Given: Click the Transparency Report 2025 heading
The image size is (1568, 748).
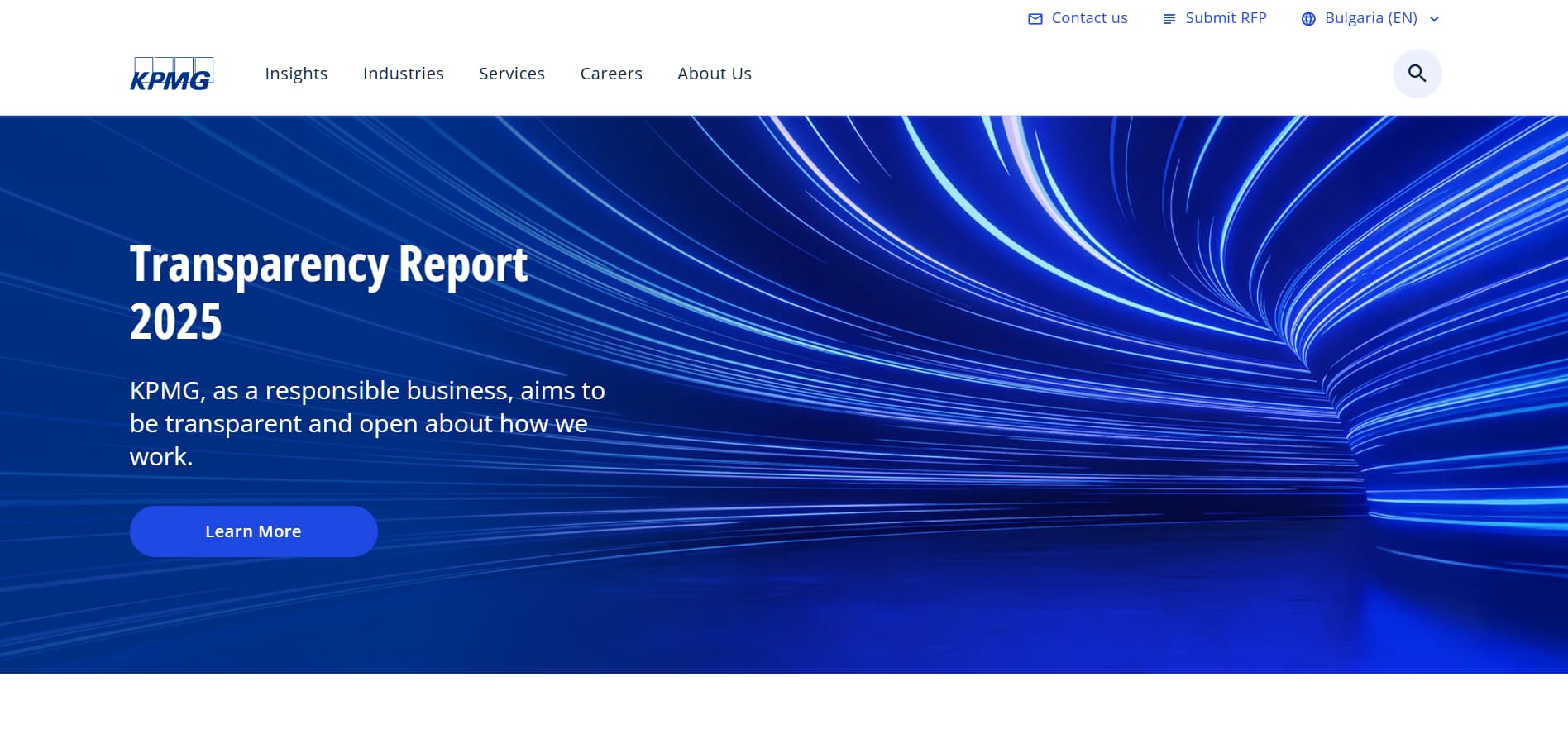Looking at the screenshot, I should [328, 293].
